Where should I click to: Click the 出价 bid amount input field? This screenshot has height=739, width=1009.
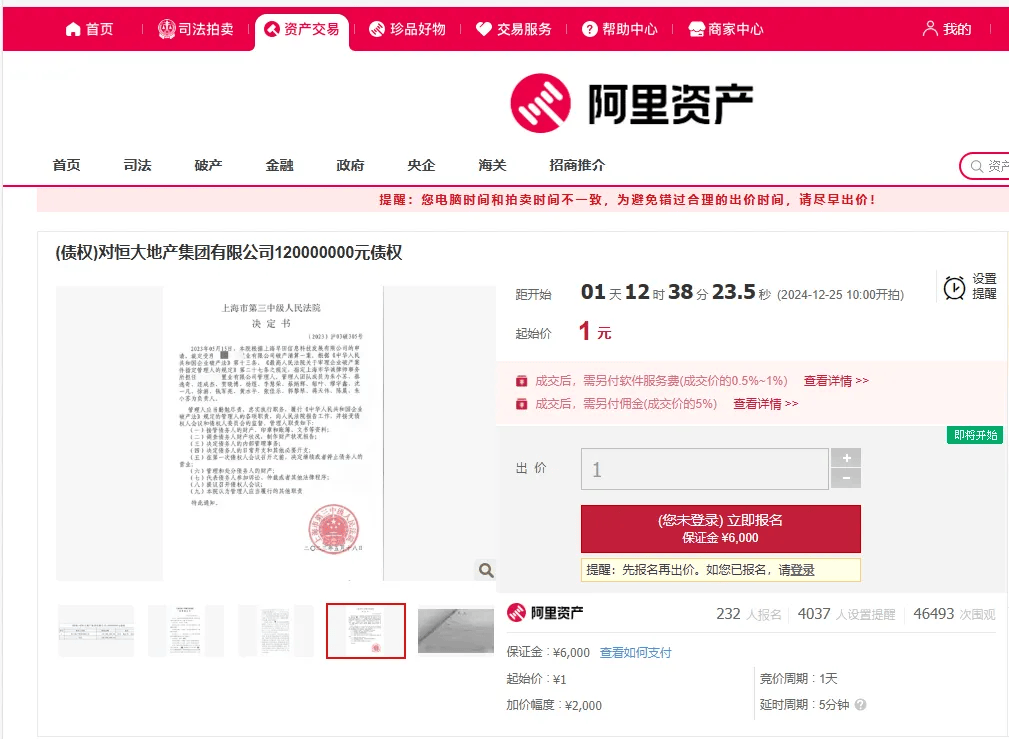coord(705,469)
